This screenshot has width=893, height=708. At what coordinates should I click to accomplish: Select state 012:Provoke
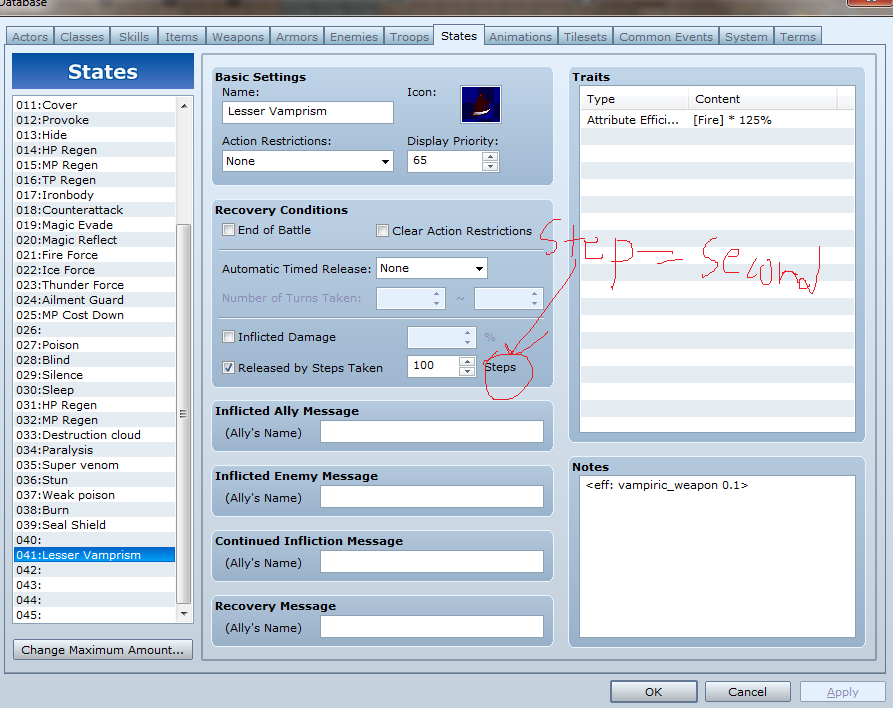coord(95,120)
